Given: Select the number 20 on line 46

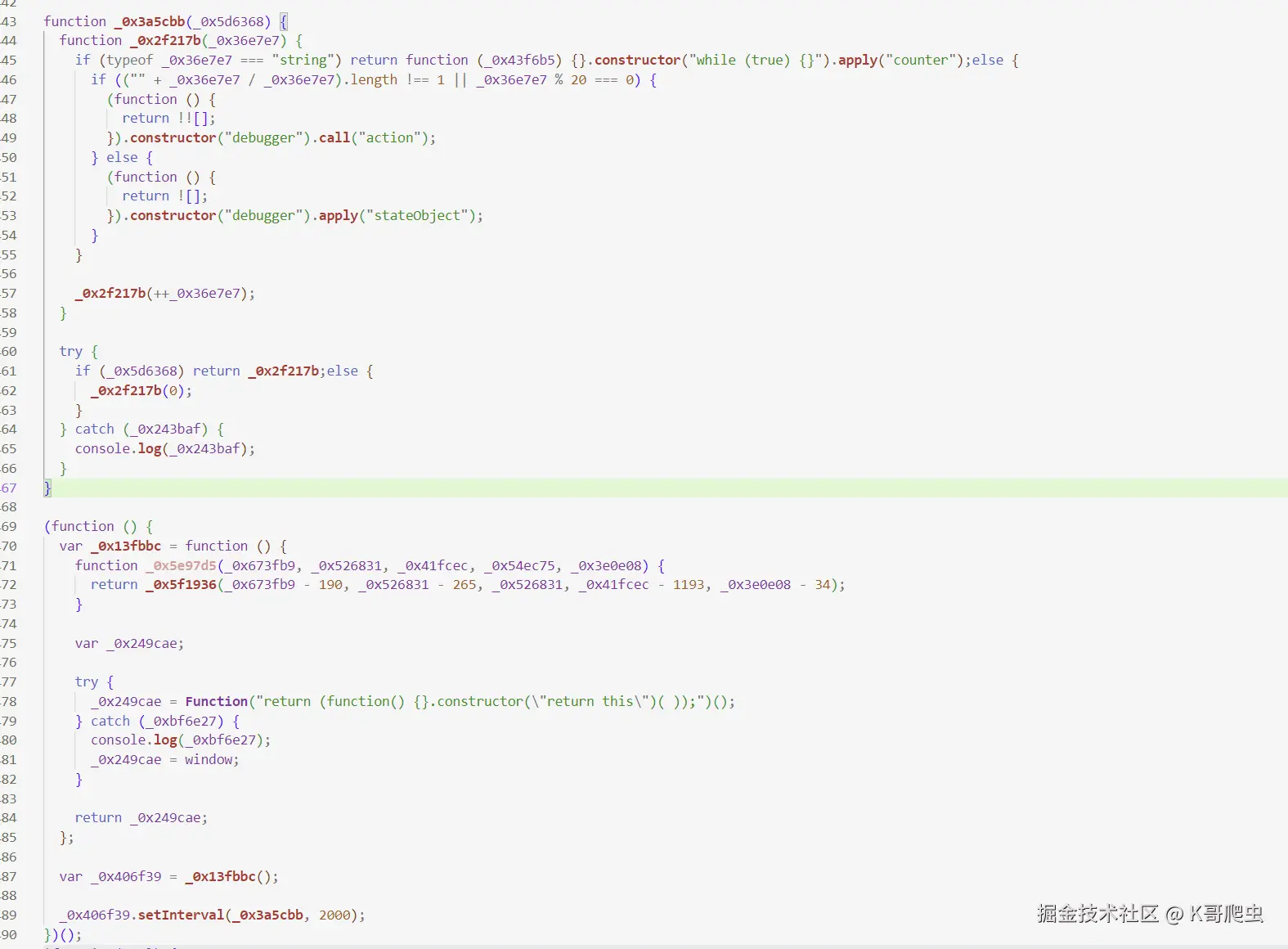Looking at the screenshot, I should tap(578, 79).
